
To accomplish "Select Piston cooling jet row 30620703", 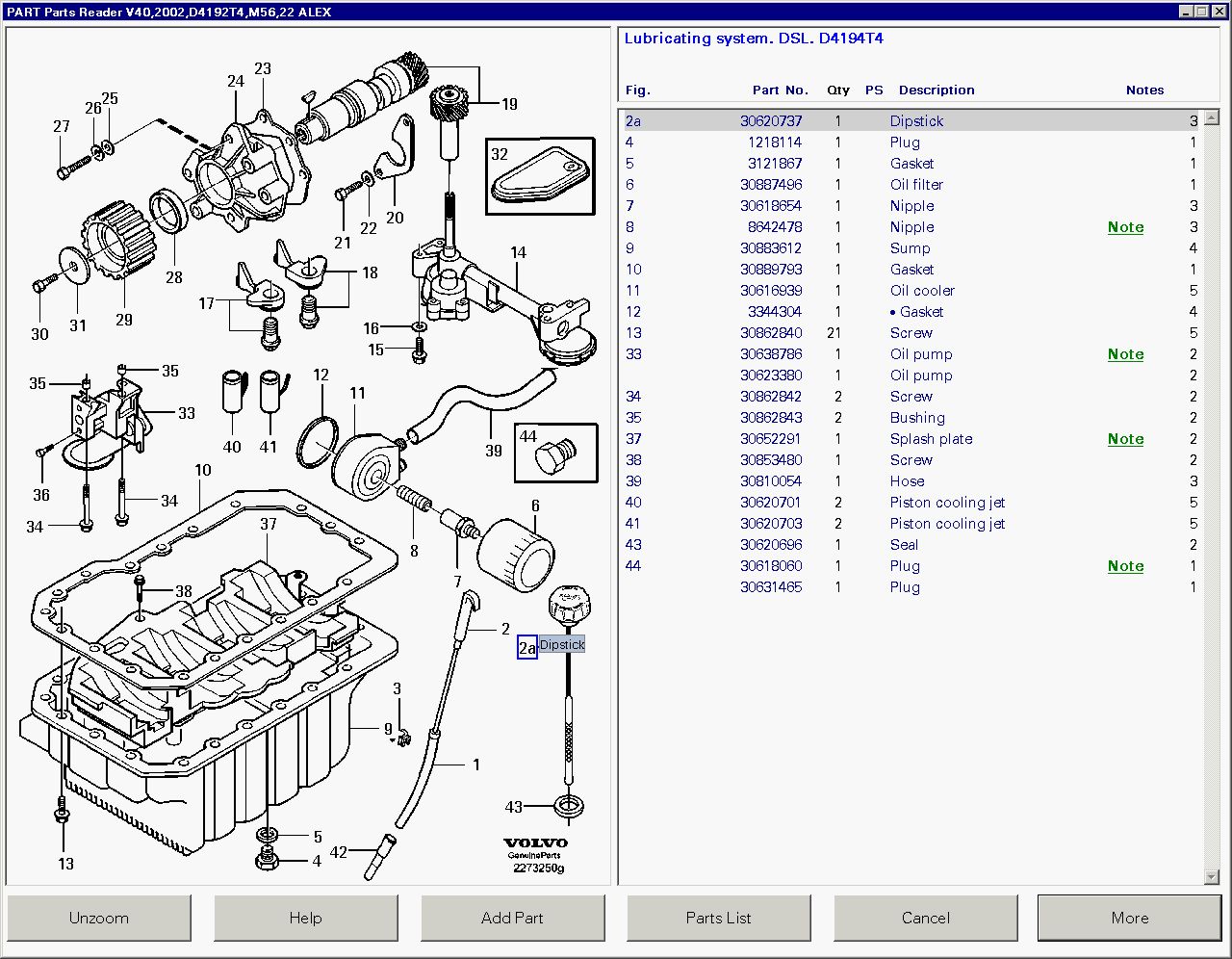I will pos(911,524).
